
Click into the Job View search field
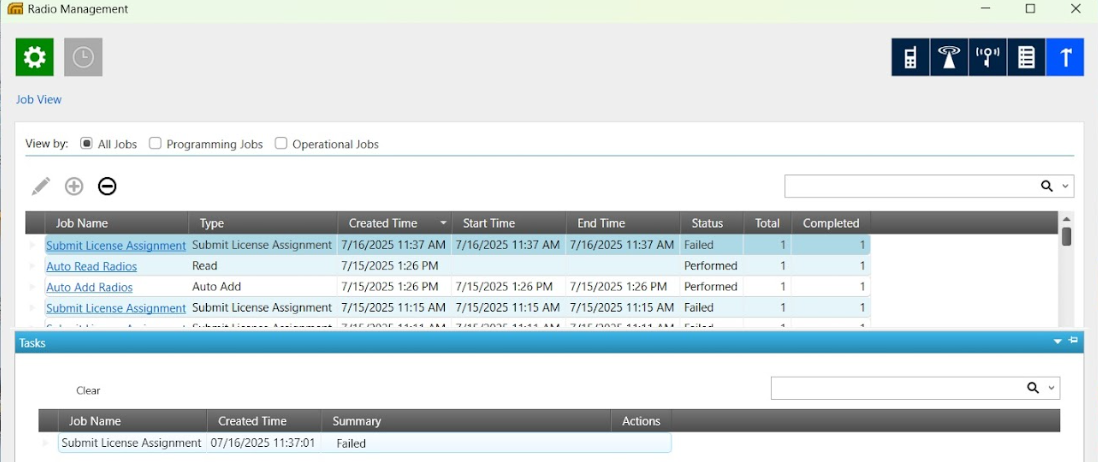[x=910, y=186]
